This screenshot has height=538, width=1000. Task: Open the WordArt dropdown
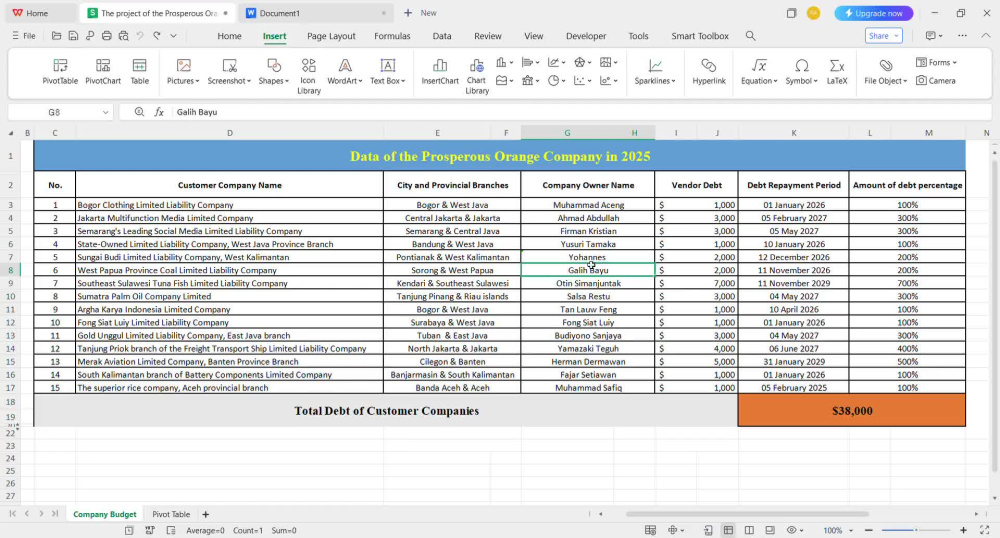(x=345, y=71)
